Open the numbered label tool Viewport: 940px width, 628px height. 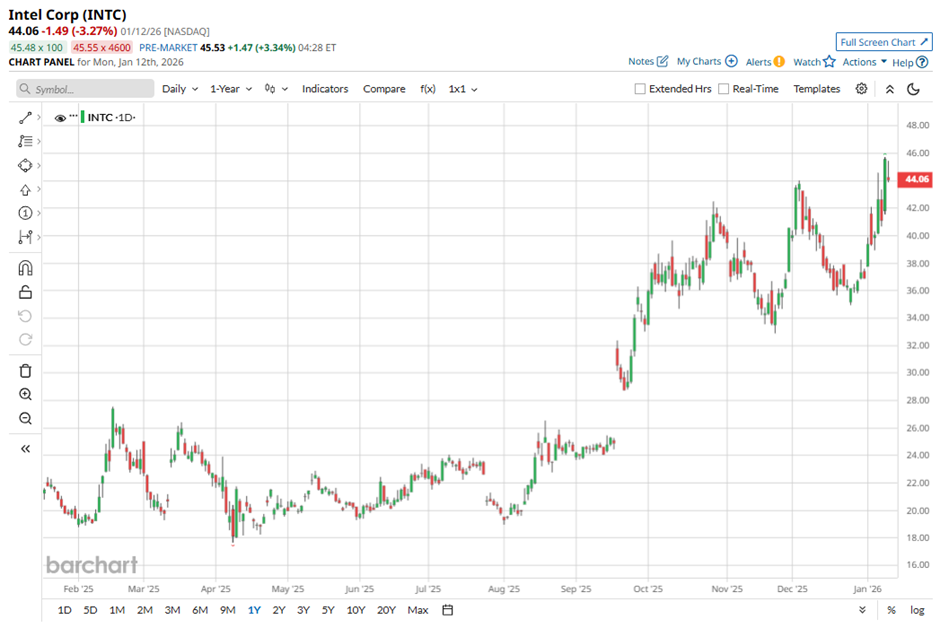[x=25, y=213]
